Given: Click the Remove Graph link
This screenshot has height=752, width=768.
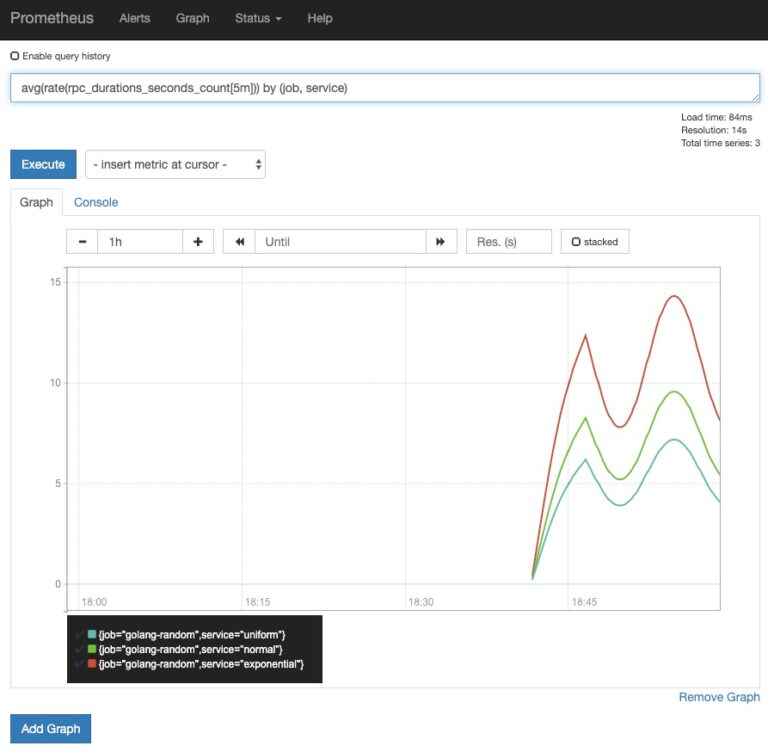Looking at the screenshot, I should [x=718, y=697].
